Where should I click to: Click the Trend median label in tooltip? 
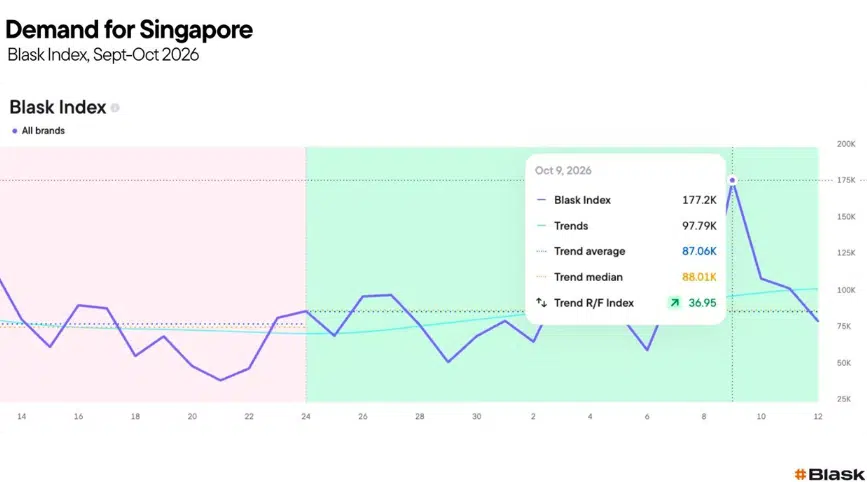[x=588, y=277]
